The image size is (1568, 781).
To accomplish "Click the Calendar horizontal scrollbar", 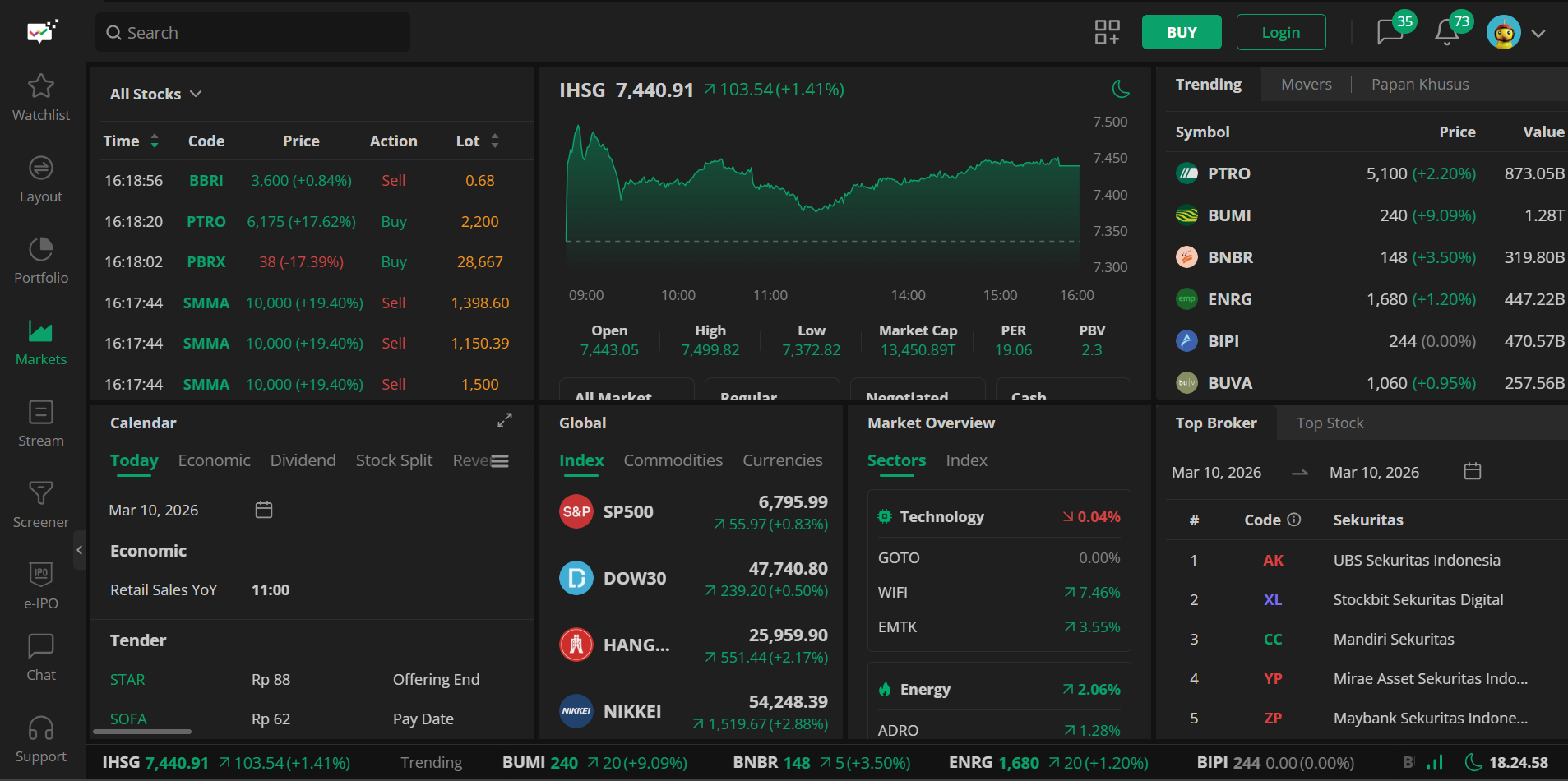I will (x=142, y=731).
